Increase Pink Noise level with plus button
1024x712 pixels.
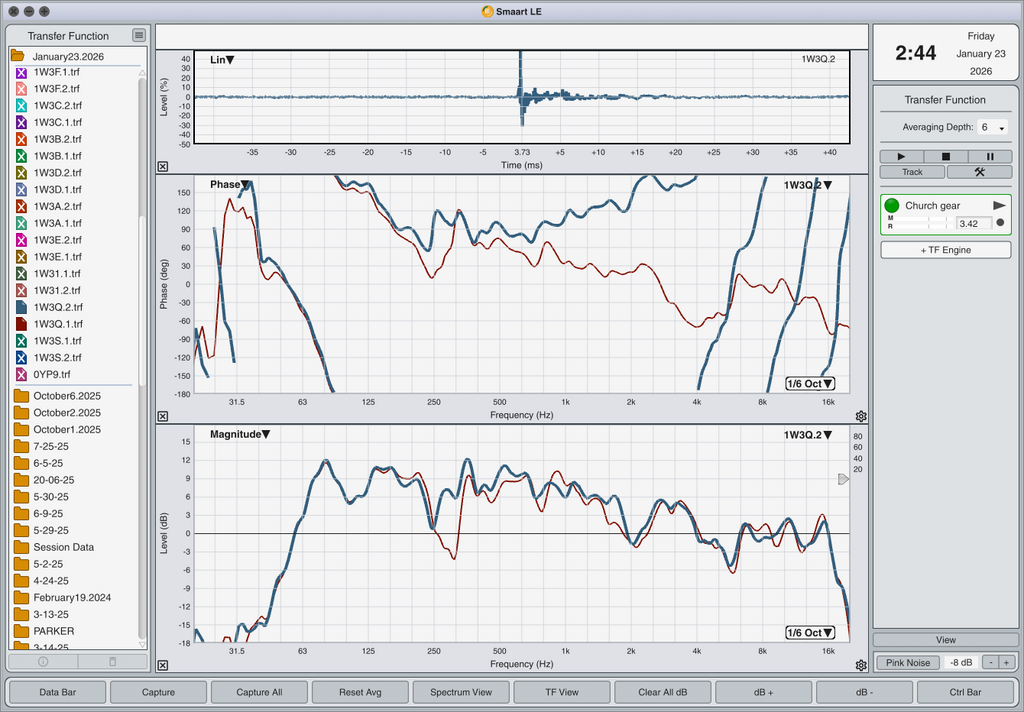point(1005,662)
